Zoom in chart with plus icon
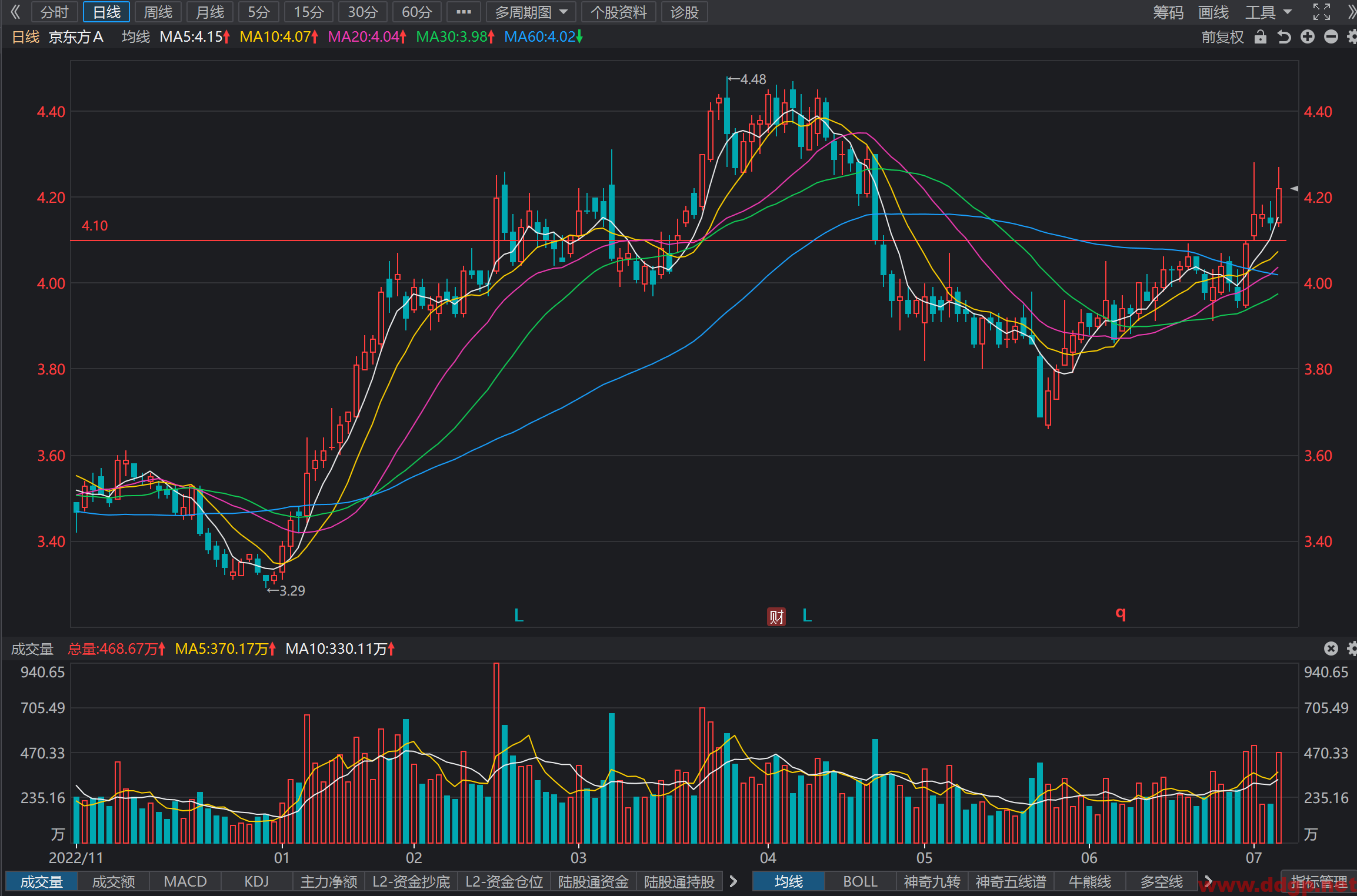The height and width of the screenshot is (896, 1357). pos(1307,37)
